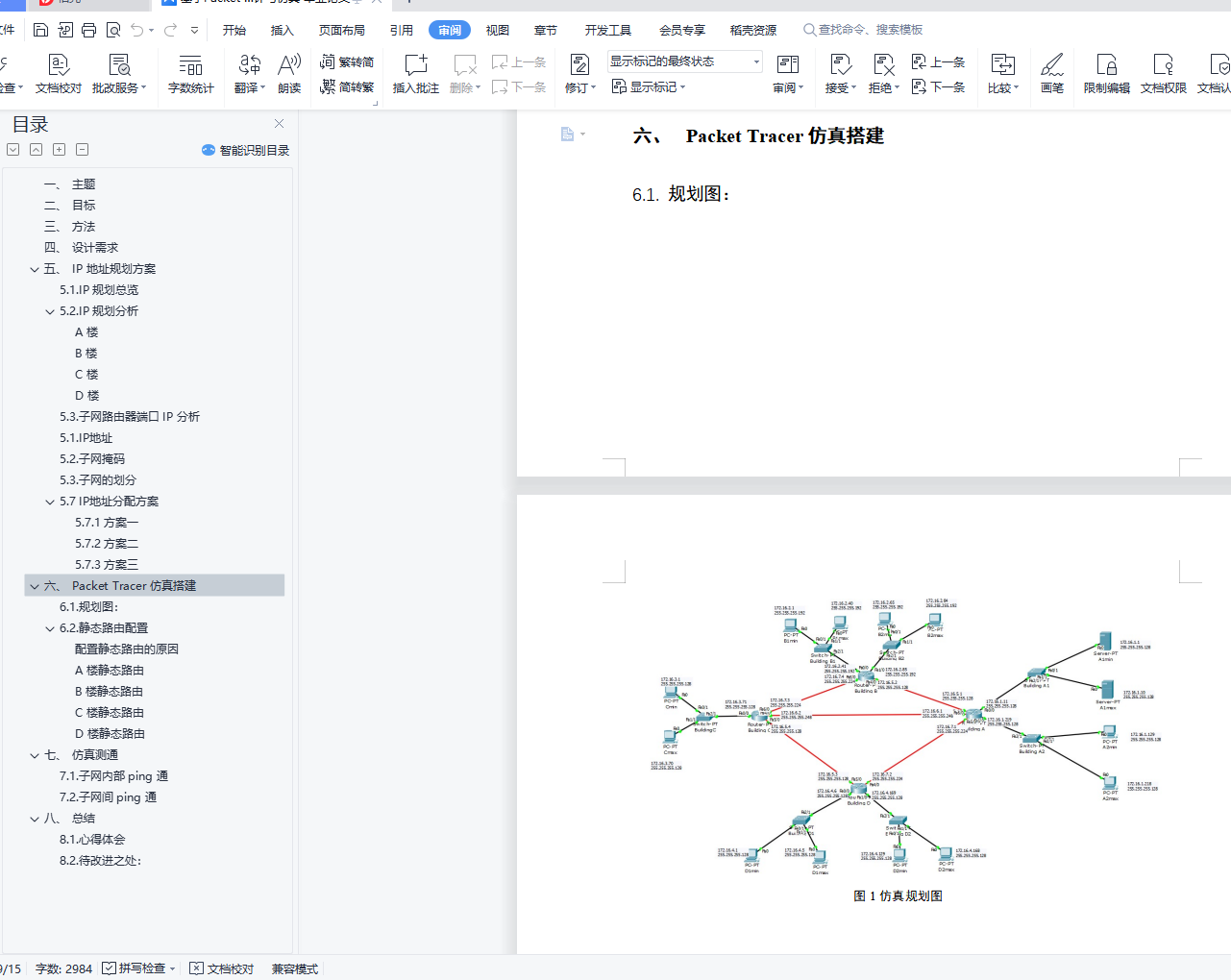Switch to the 视图 ribbon tab
Image resolution: width=1231 pixels, height=980 pixels.
(x=498, y=31)
